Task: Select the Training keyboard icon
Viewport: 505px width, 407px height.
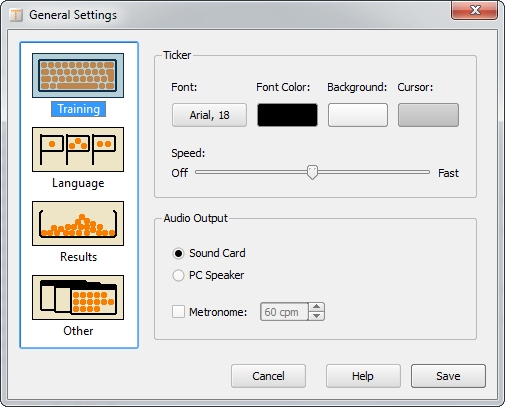Action: coord(78,75)
